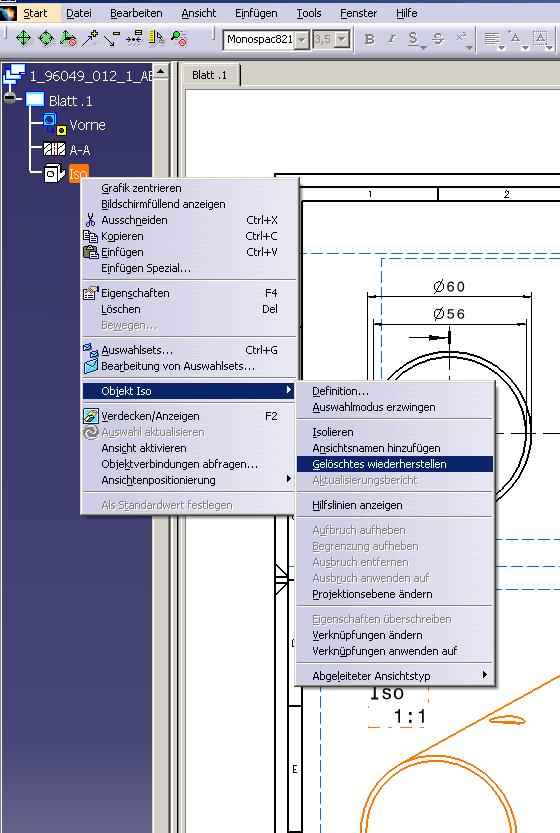
Task: Collapse the Blatt .1 tree node
Action: (x=10, y=99)
